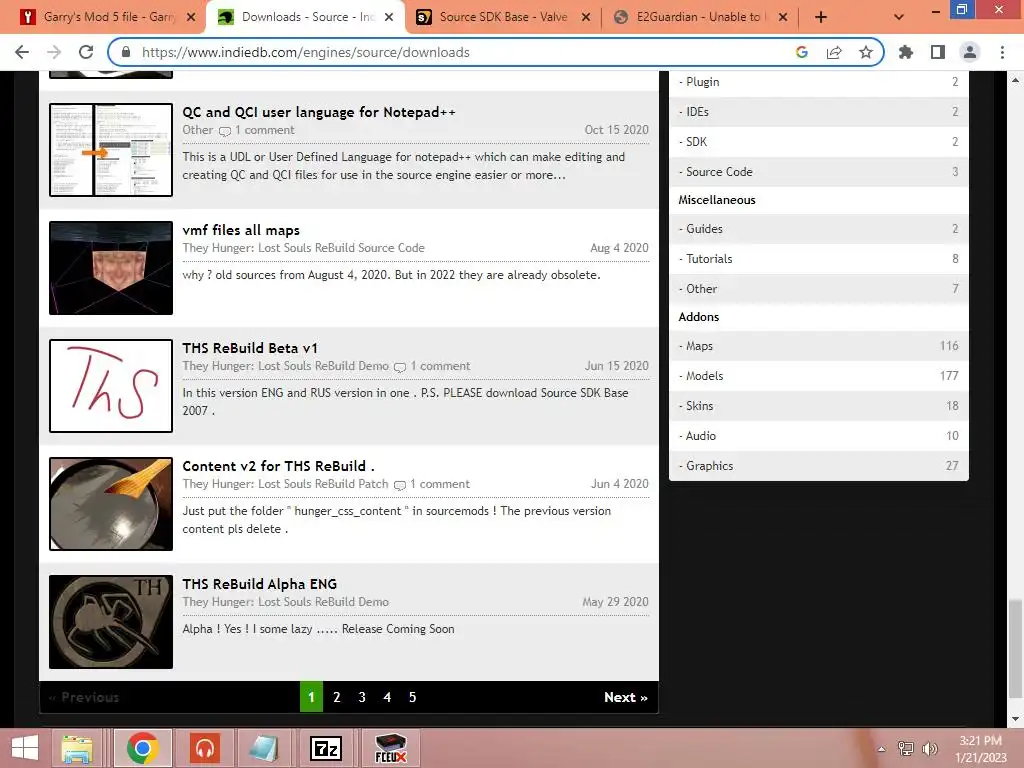Screen dimensions: 1024x768
Task: Close the Source SDK Base tab
Action: (x=586, y=17)
